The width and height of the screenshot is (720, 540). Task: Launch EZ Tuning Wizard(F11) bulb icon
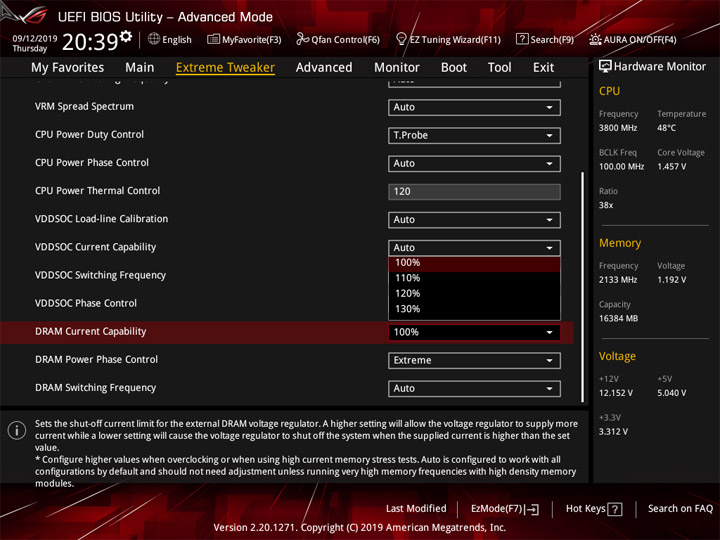click(x=401, y=39)
